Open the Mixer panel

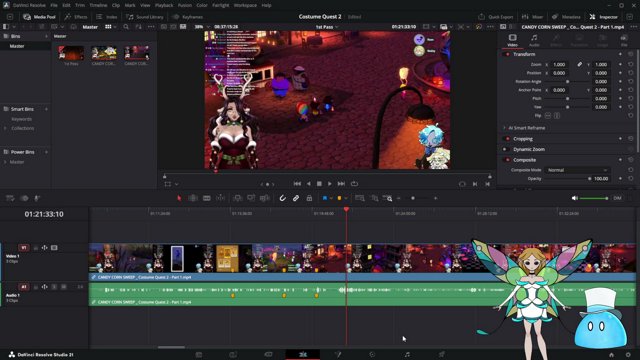click(533, 17)
